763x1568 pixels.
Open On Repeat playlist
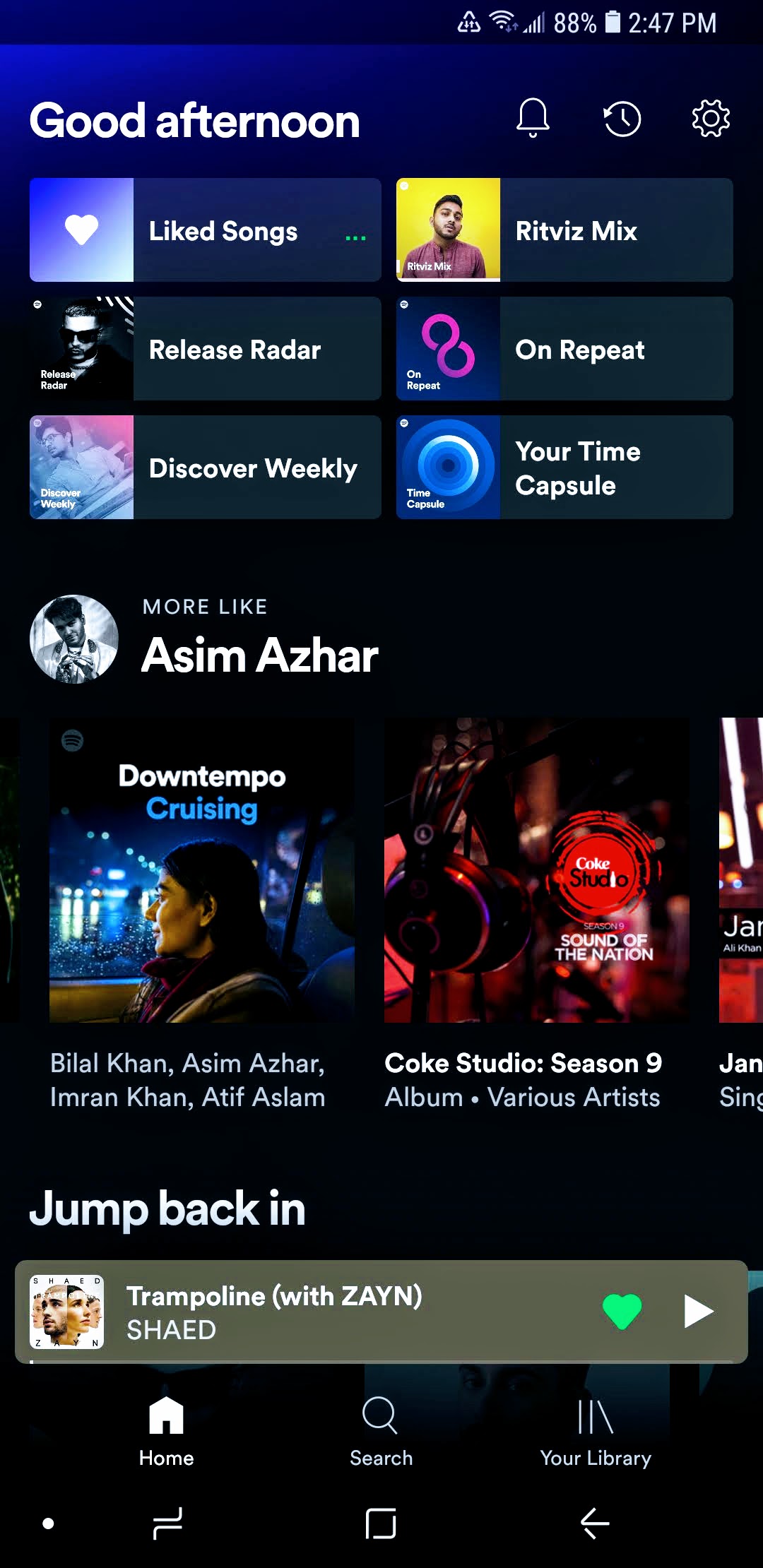564,349
